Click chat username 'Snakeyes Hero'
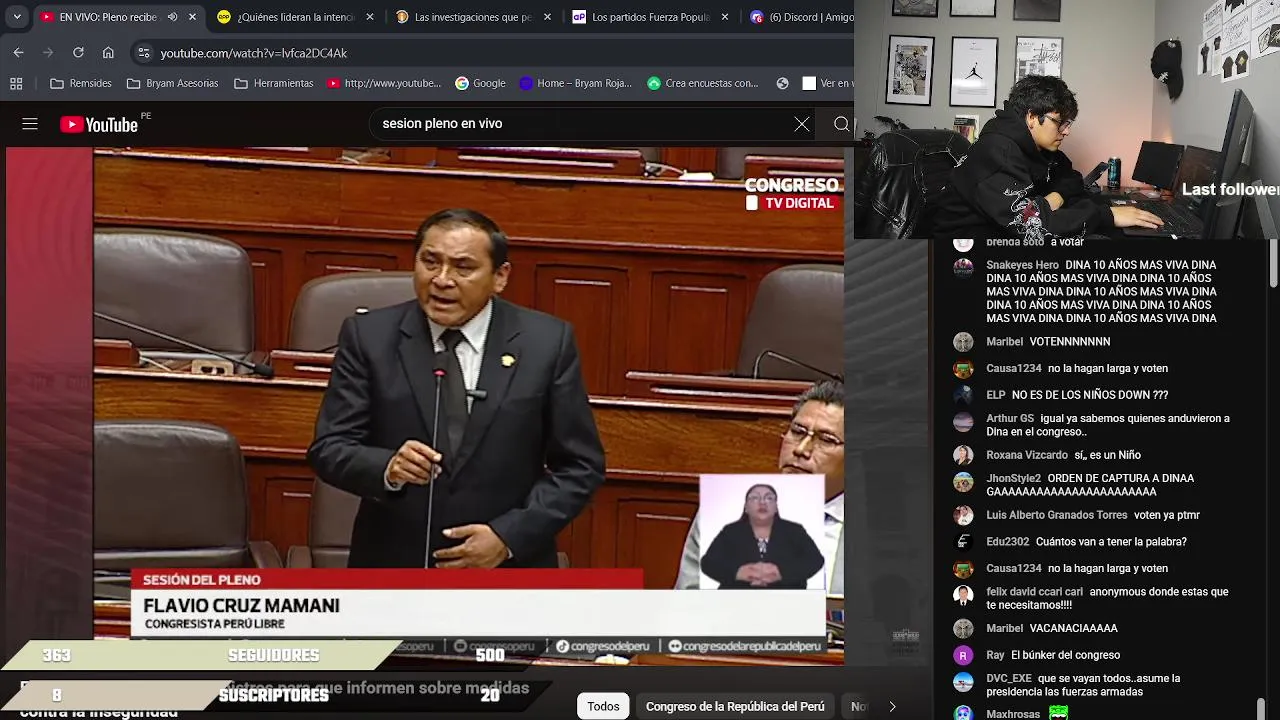Screen dimensions: 1280x720 (1022, 265)
